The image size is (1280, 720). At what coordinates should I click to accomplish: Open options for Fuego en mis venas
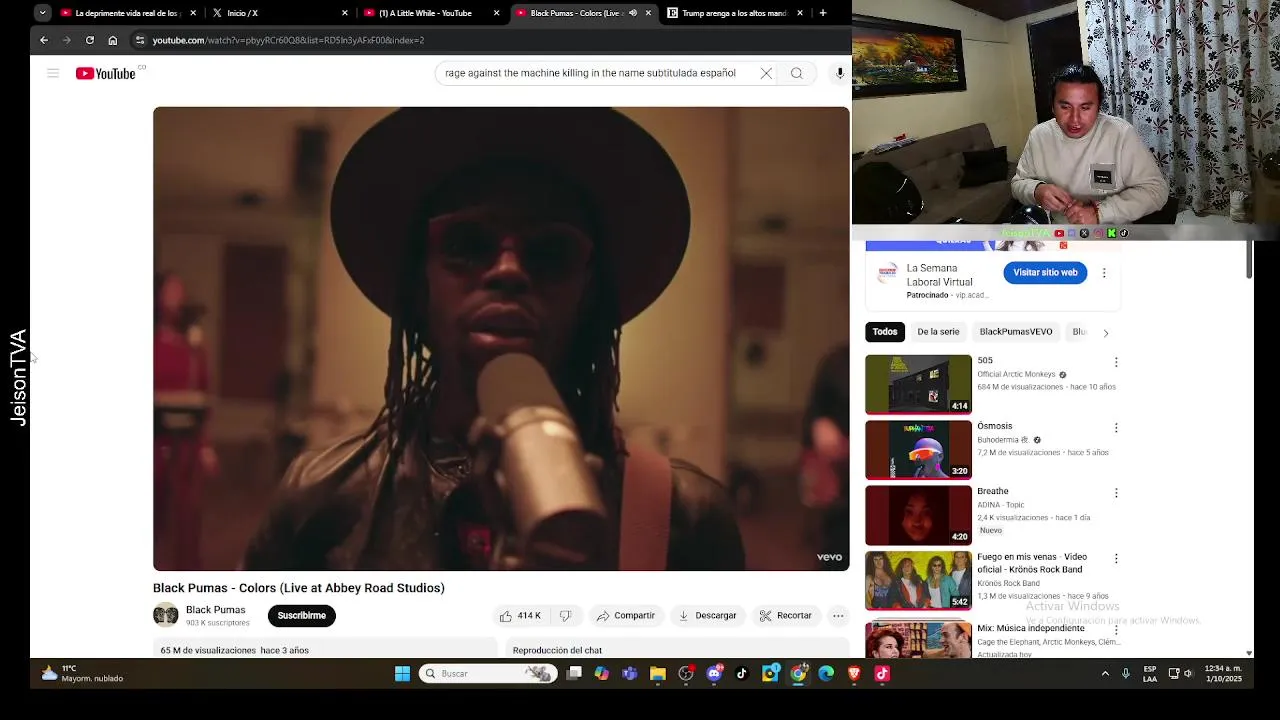tap(1116, 559)
